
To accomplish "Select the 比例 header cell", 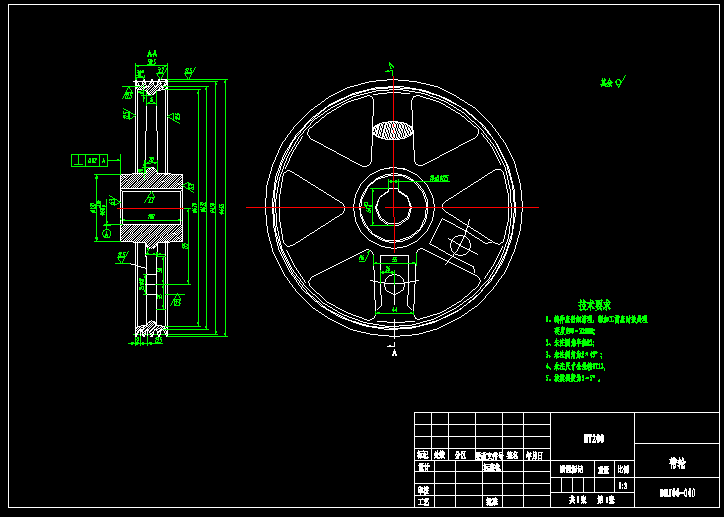I will (622, 470).
